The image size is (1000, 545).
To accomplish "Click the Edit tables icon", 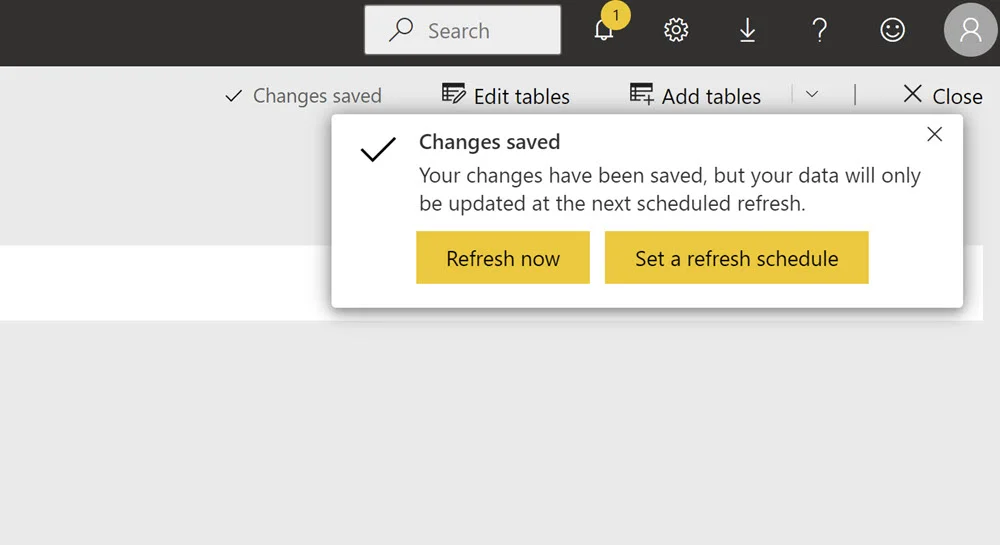I will point(453,94).
